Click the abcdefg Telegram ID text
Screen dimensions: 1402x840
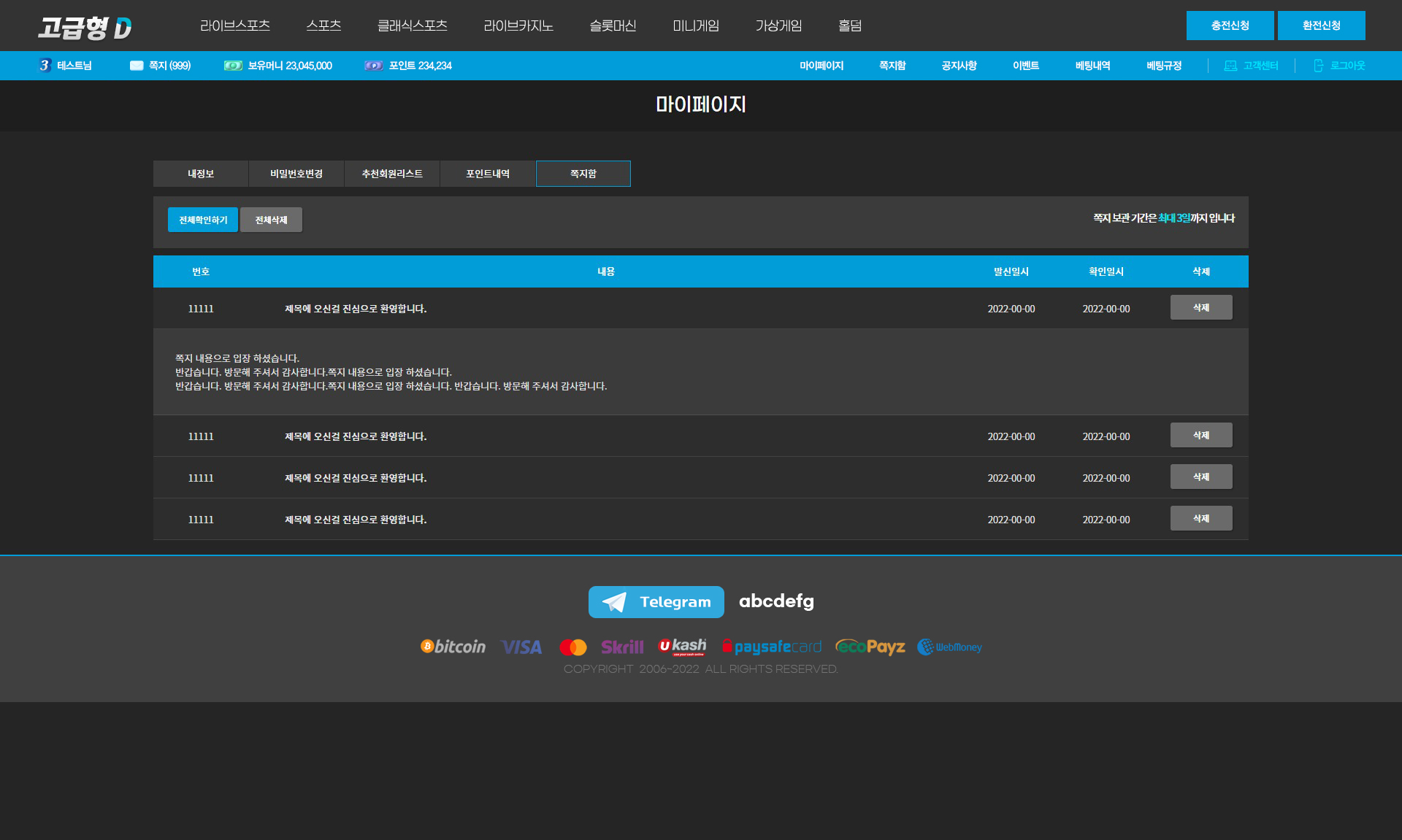(x=776, y=601)
